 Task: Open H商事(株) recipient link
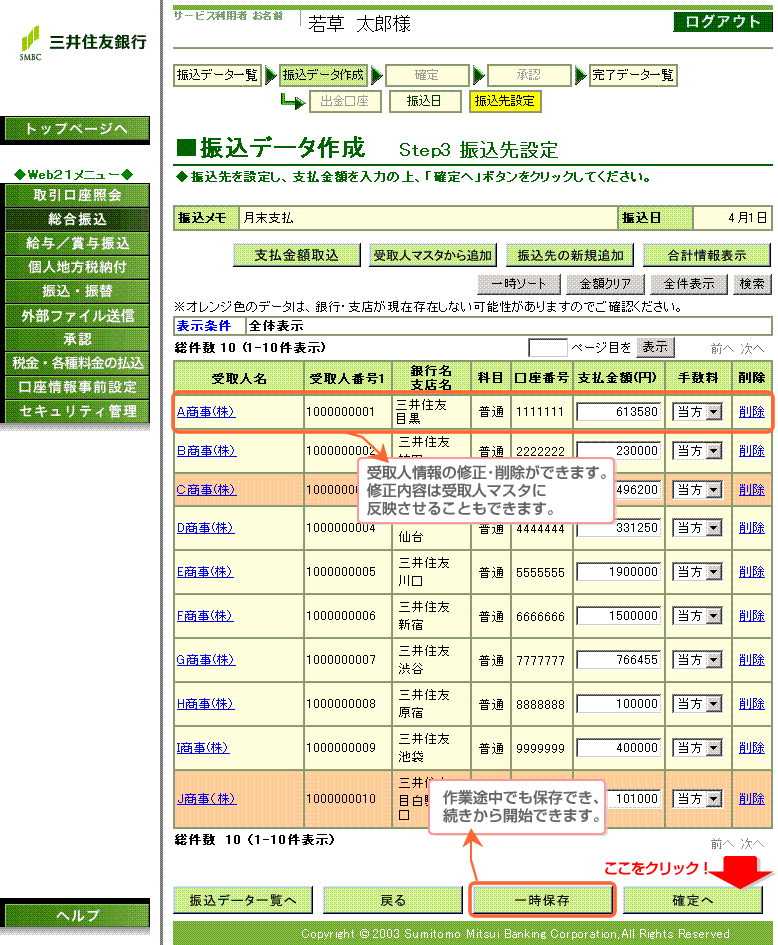[x=205, y=704]
